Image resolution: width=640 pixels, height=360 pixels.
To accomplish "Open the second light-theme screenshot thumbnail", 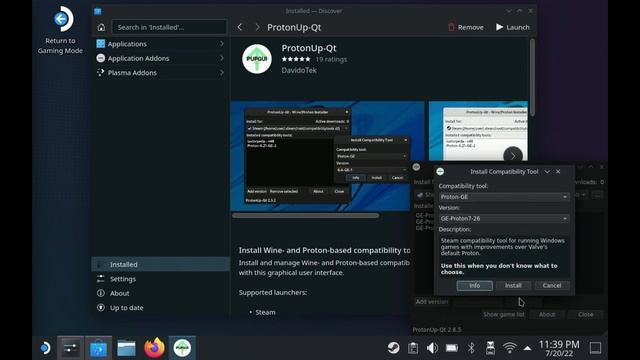I will pos(478,131).
